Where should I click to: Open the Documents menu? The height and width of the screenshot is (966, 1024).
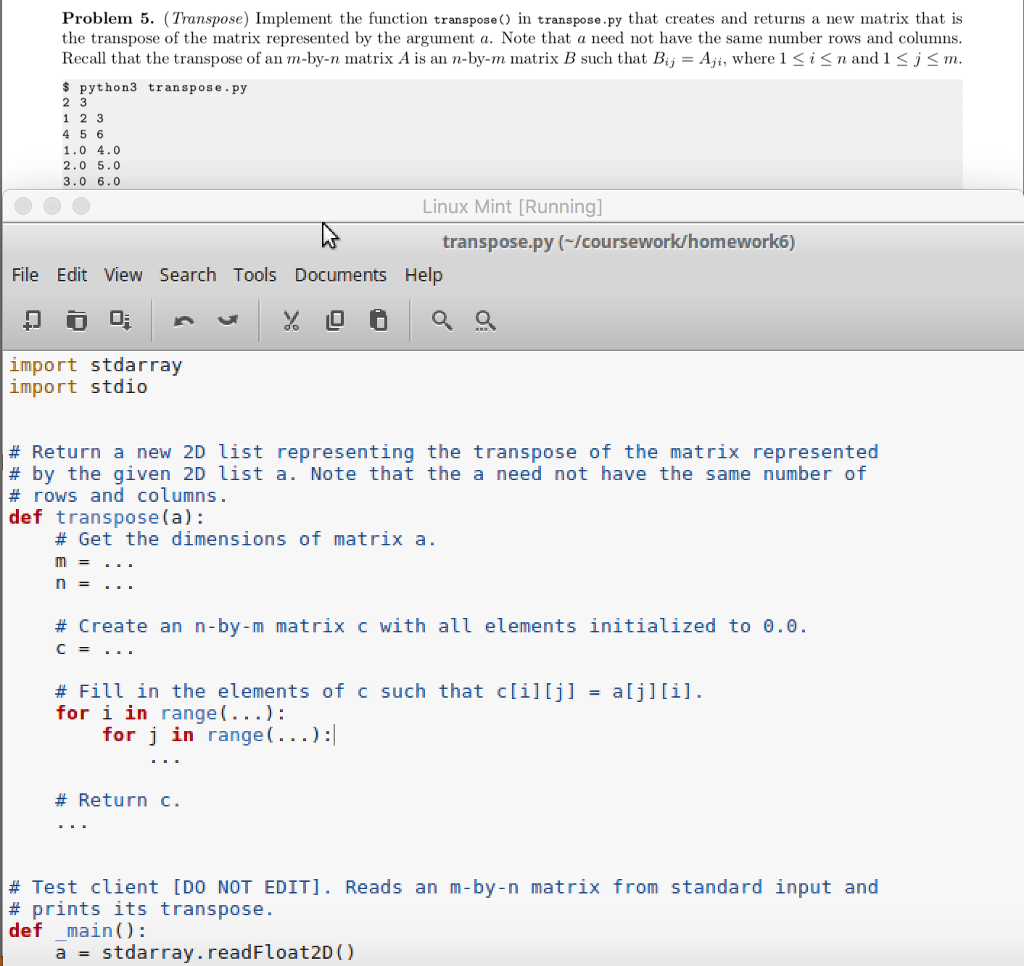[x=341, y=275]
